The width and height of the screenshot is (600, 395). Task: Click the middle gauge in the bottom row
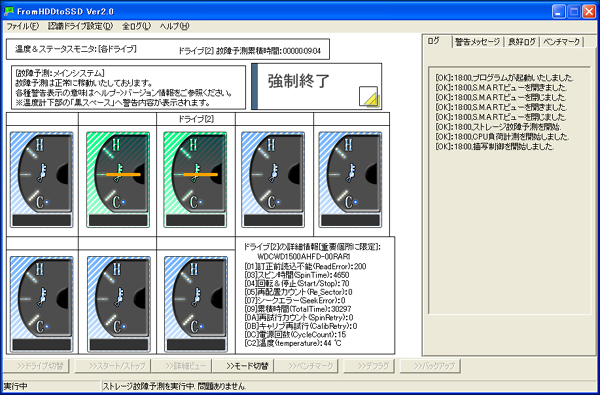point(119,304)
